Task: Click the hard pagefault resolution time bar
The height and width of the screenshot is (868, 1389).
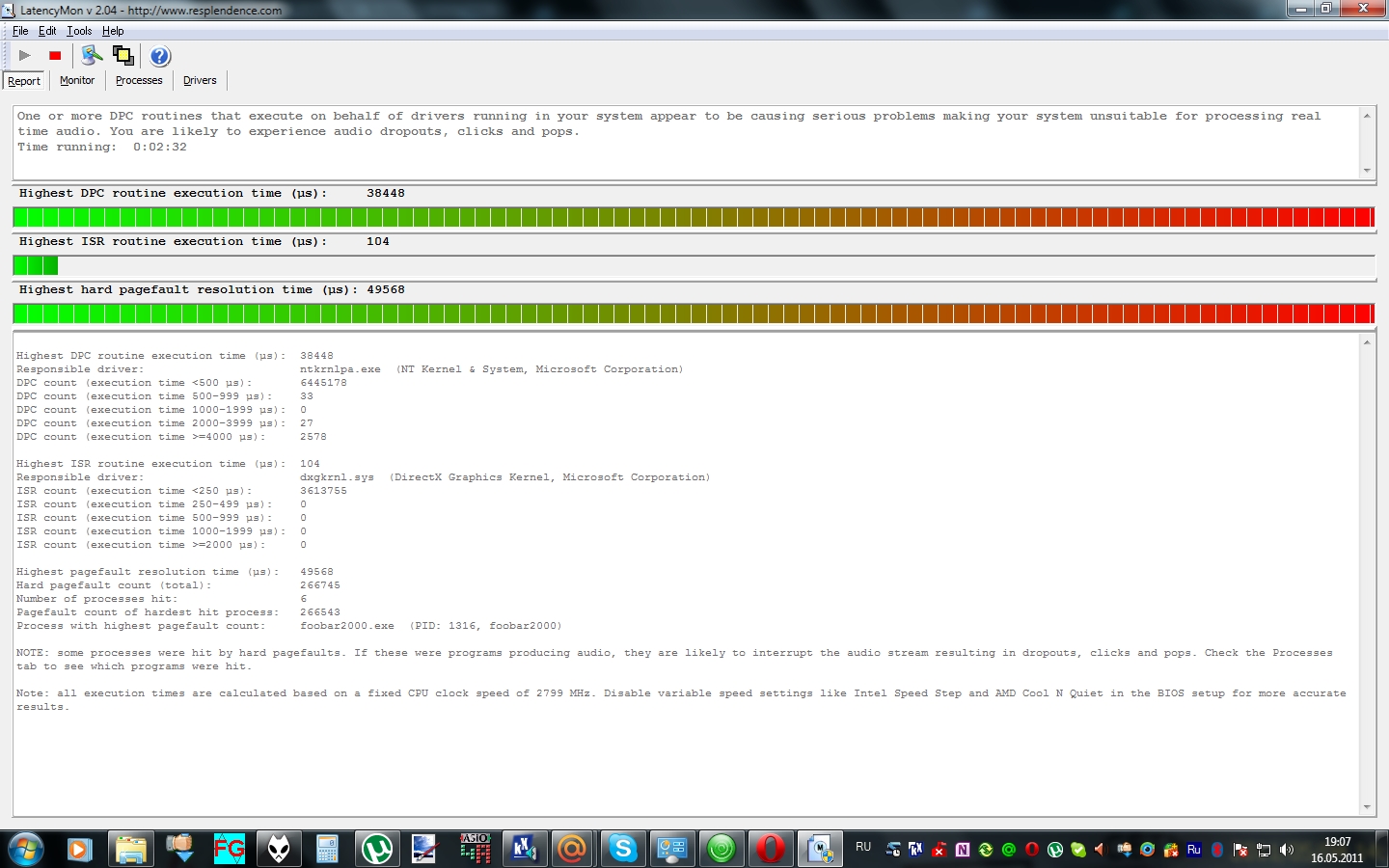Action: [694, 313]
